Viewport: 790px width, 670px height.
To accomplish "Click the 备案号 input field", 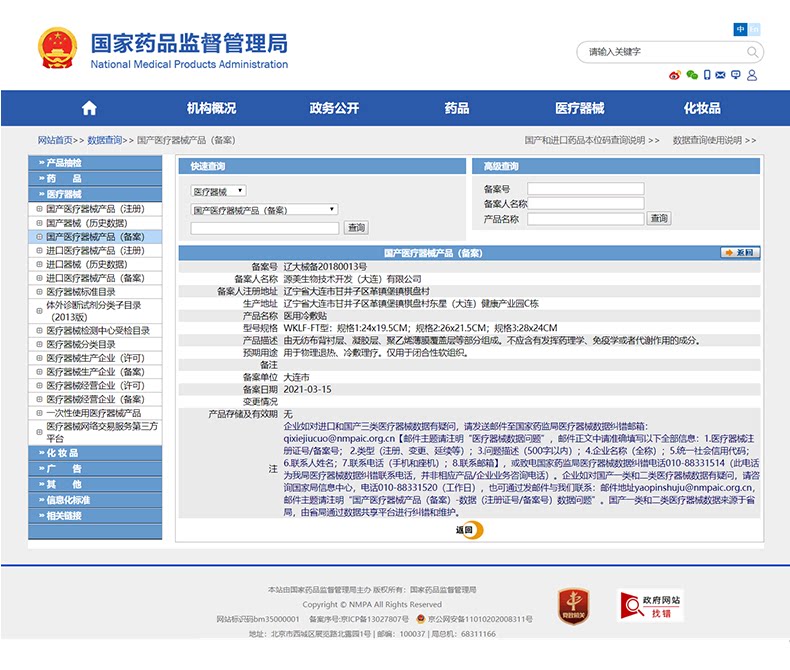I will 585,189.
